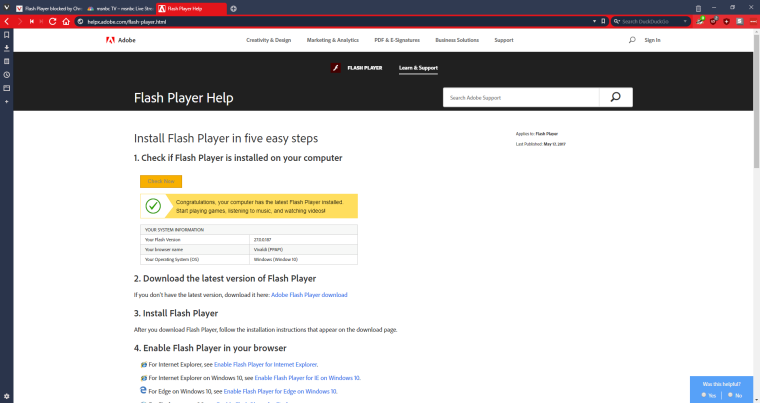Image resolution: width=760 pixels, height=403 pixels.
Task: Submit the Adobe Support search button
Action: [616, 97]
